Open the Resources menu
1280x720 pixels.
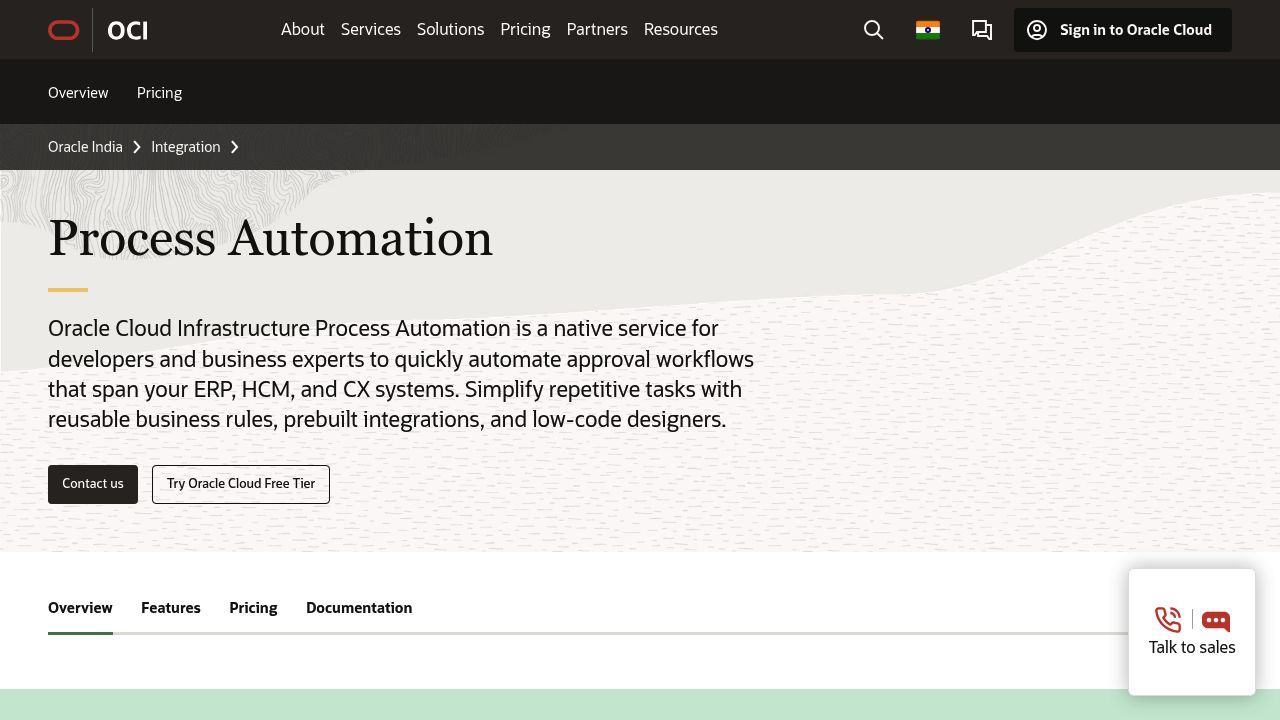(681, 29)
